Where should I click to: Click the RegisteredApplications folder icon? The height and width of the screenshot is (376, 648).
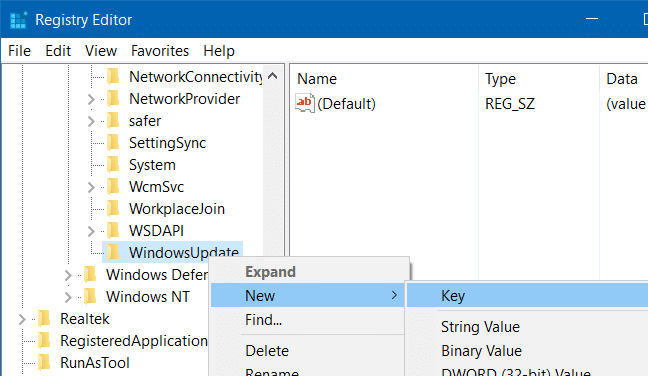pyautogui.click(x=44, y=340)
